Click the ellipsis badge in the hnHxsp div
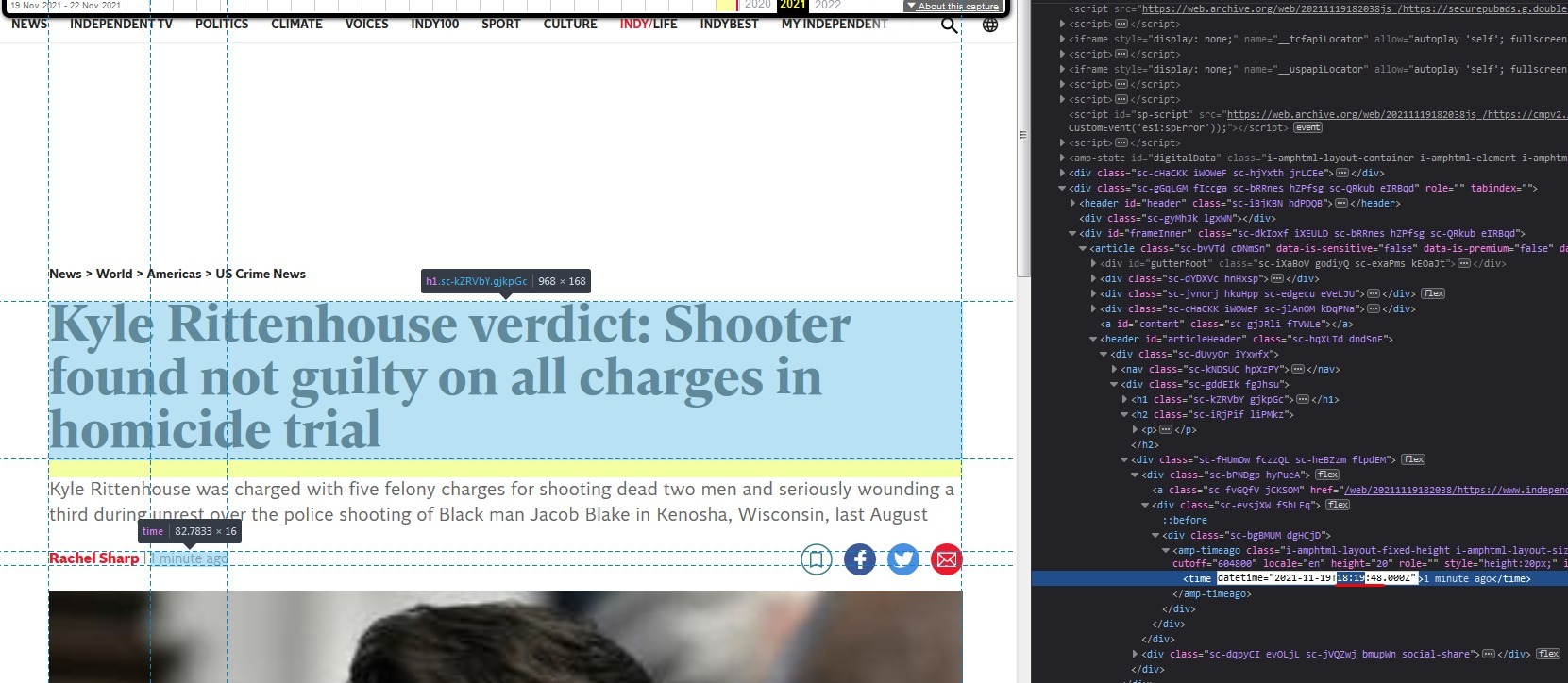The image size is (1568, 683). 1277,278
